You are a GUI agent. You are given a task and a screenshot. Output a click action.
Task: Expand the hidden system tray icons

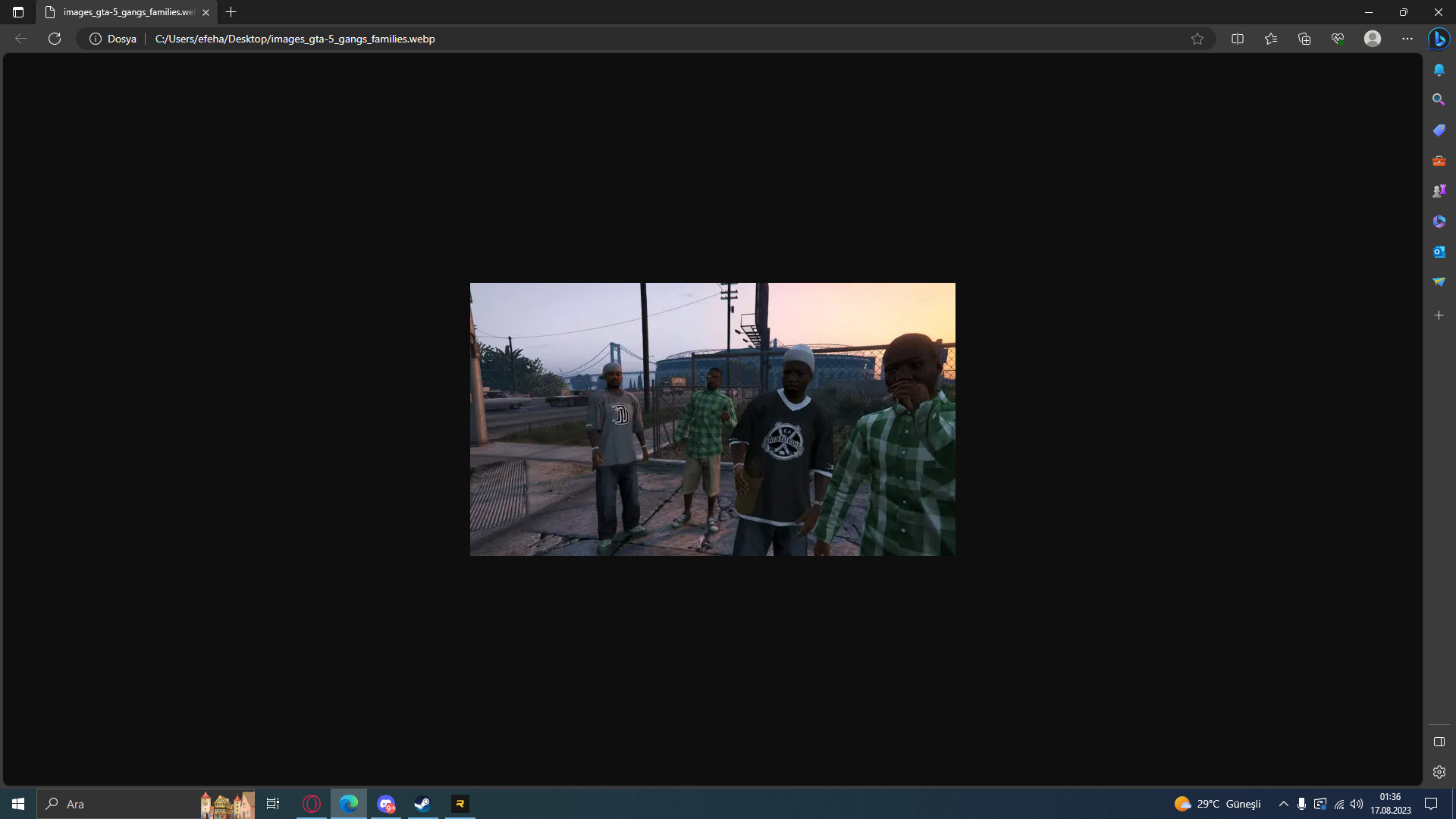[1284, 804]
